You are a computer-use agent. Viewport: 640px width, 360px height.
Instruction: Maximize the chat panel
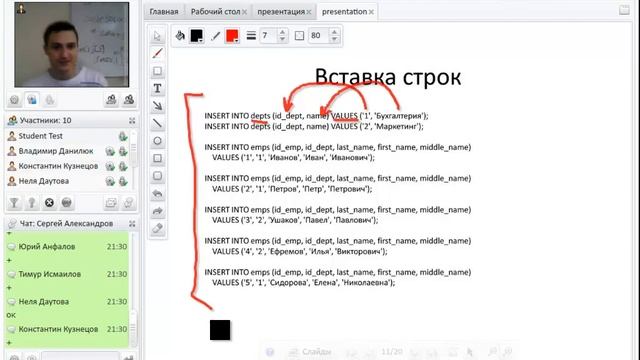pos(132,224)
